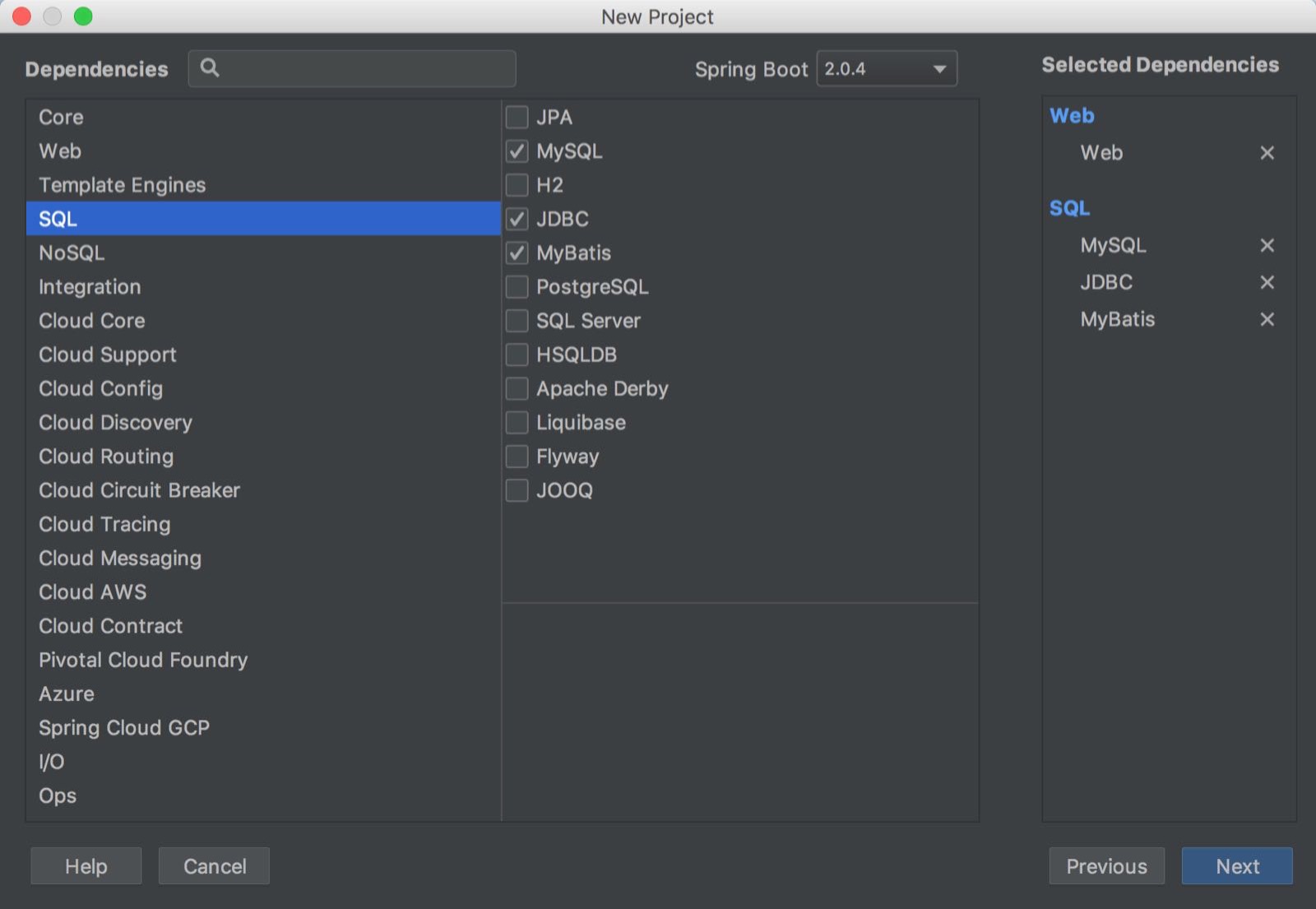
Task: Focus the dependencies search field
Action: point(352,68)
